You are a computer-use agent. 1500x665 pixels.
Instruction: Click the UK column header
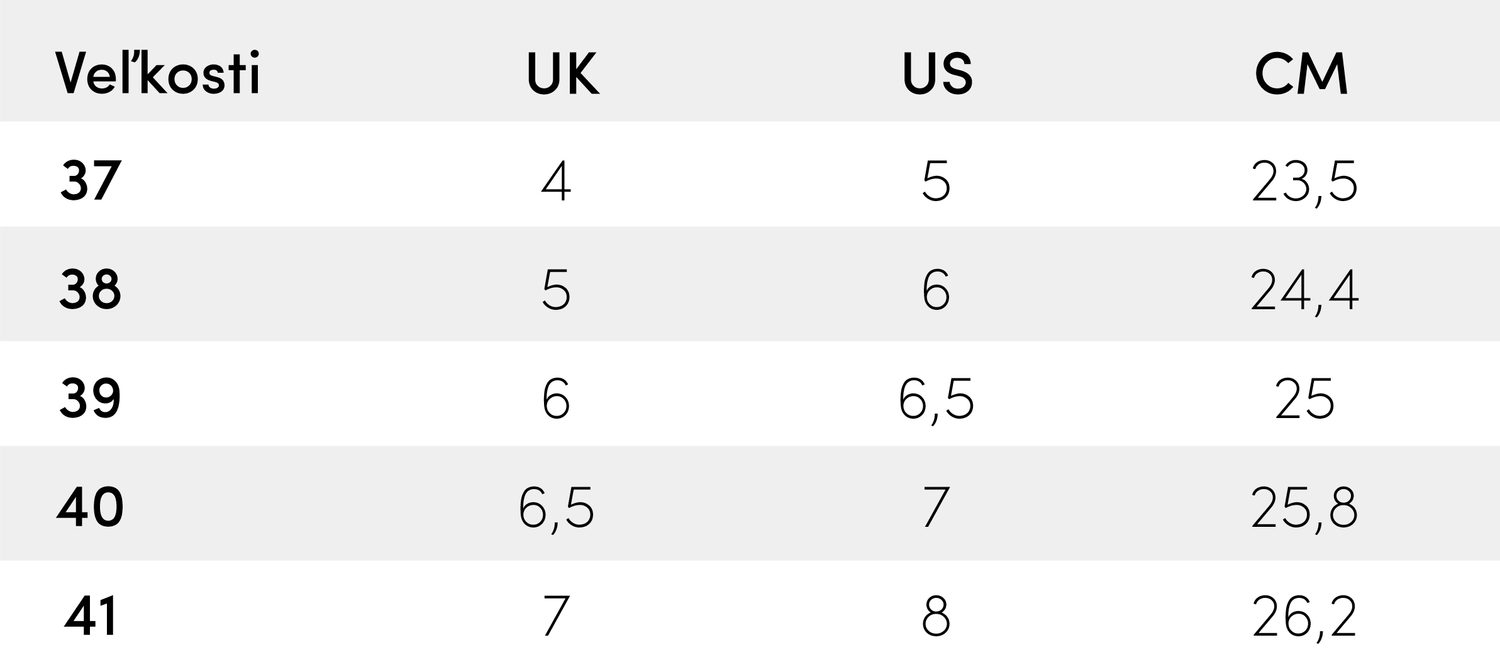(x=563, y=74)
